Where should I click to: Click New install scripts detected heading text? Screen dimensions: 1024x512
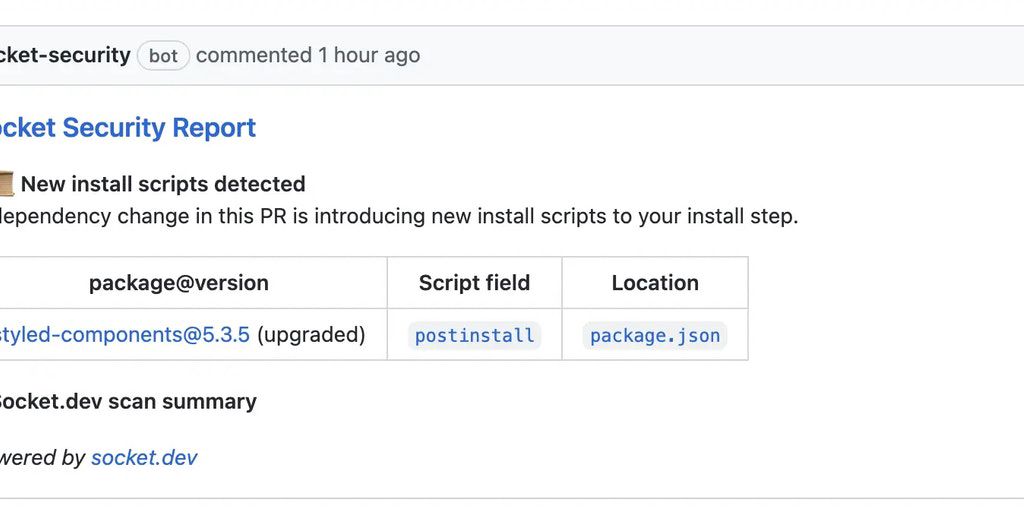[163, 184]
